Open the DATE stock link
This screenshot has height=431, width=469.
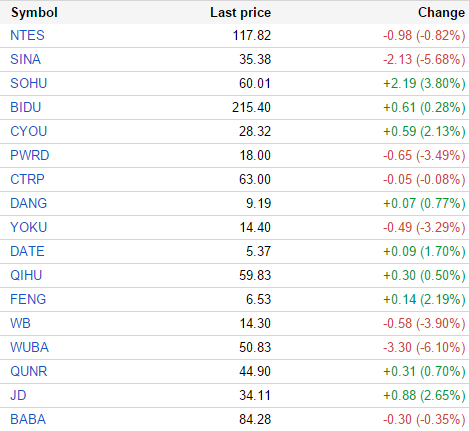click(27, 251)
